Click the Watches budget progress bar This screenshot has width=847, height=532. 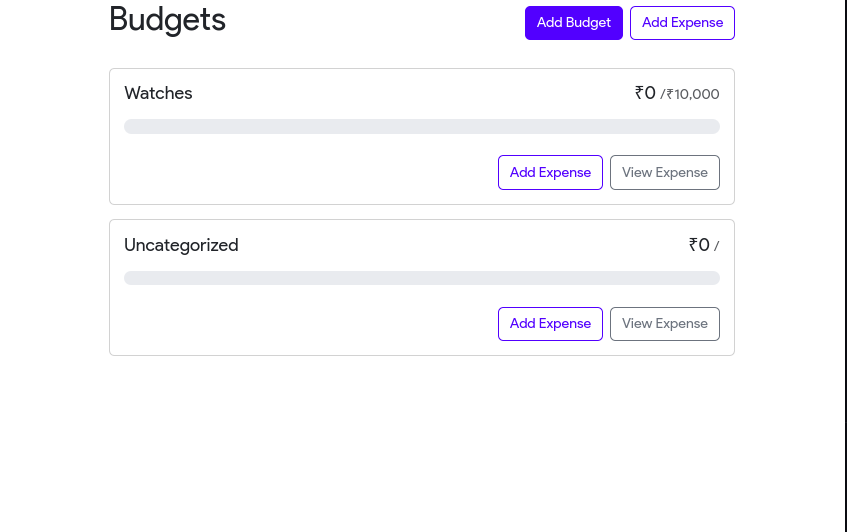pyautogui.click(x=421, y=127)
